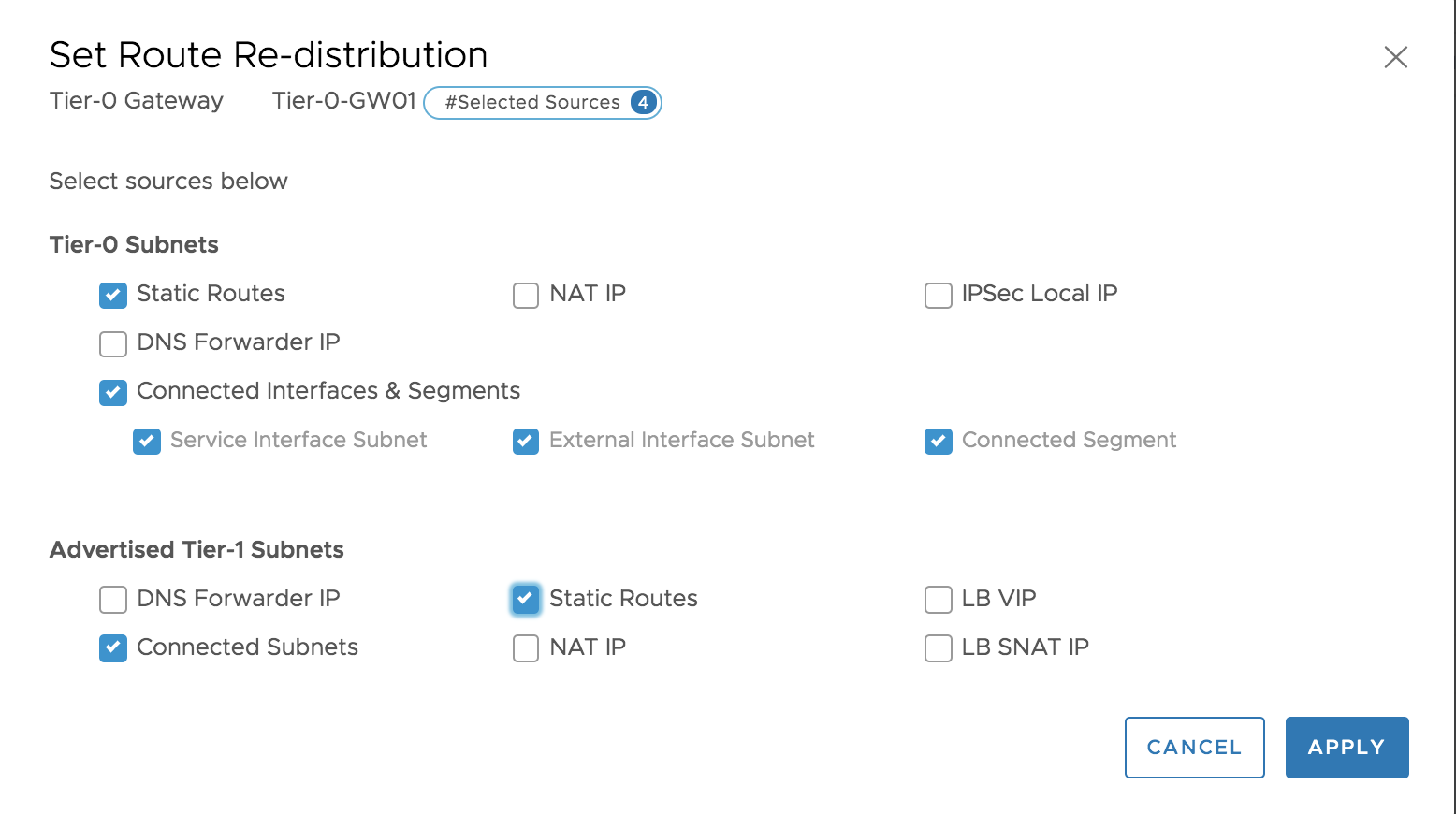Enable Tier-0 NAT IP checkbox
Viewport: 1456px width, 814px height.
[x=526, y=296]
